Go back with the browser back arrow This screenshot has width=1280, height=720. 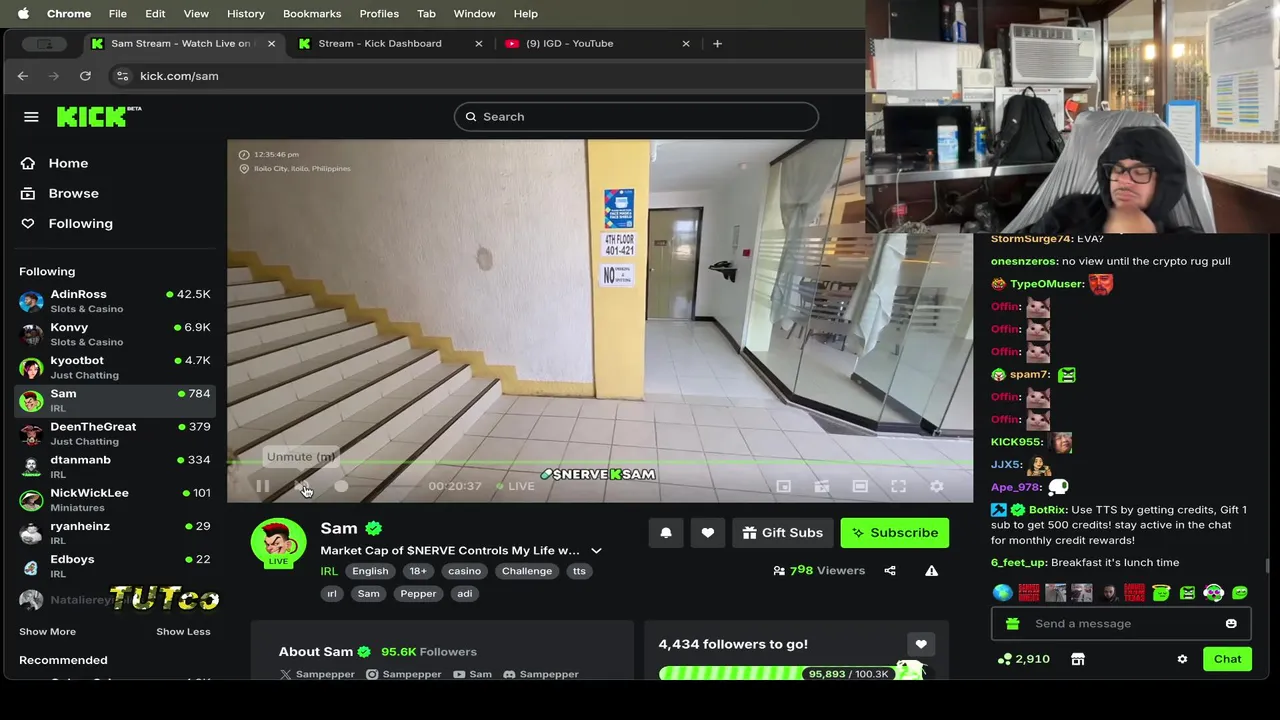click(23, 76)
